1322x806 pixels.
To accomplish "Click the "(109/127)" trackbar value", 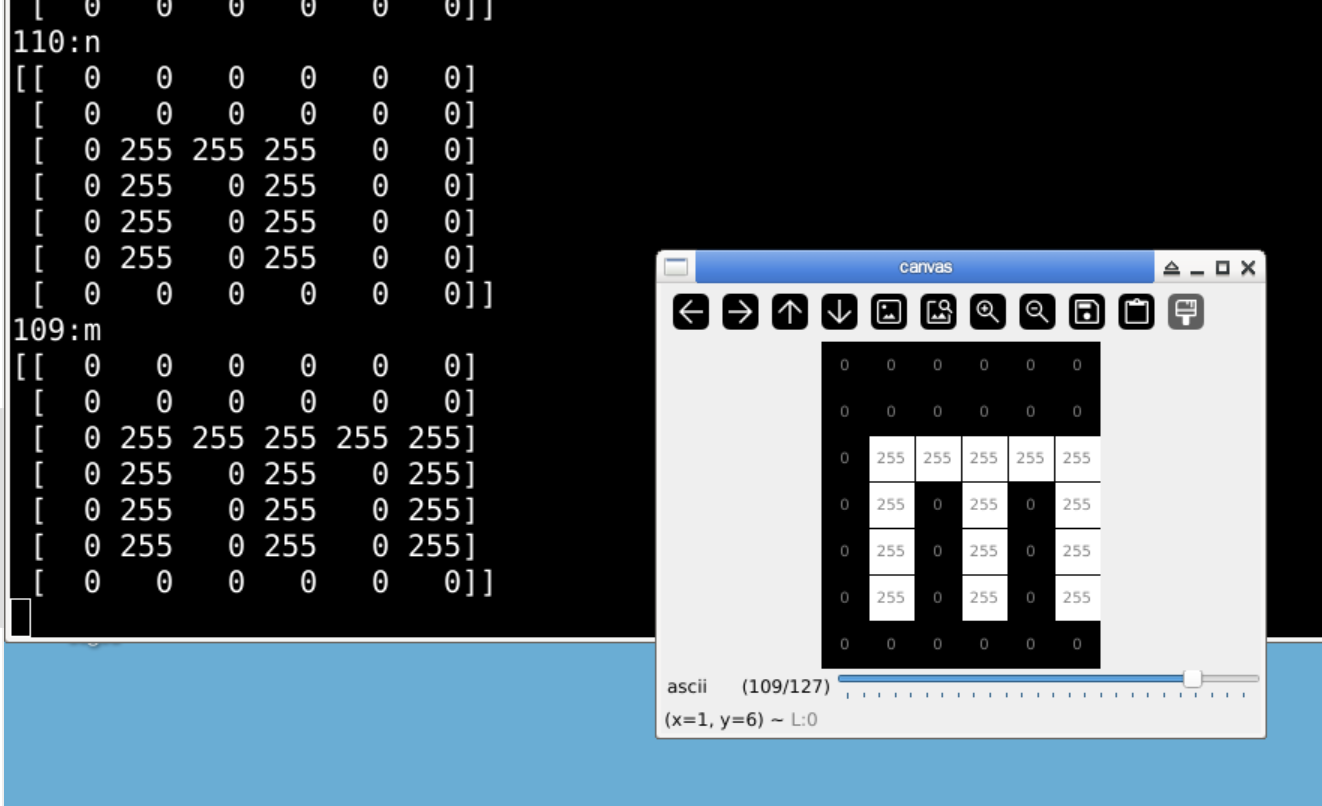I will pyautogui.click(x=786, y=687).
